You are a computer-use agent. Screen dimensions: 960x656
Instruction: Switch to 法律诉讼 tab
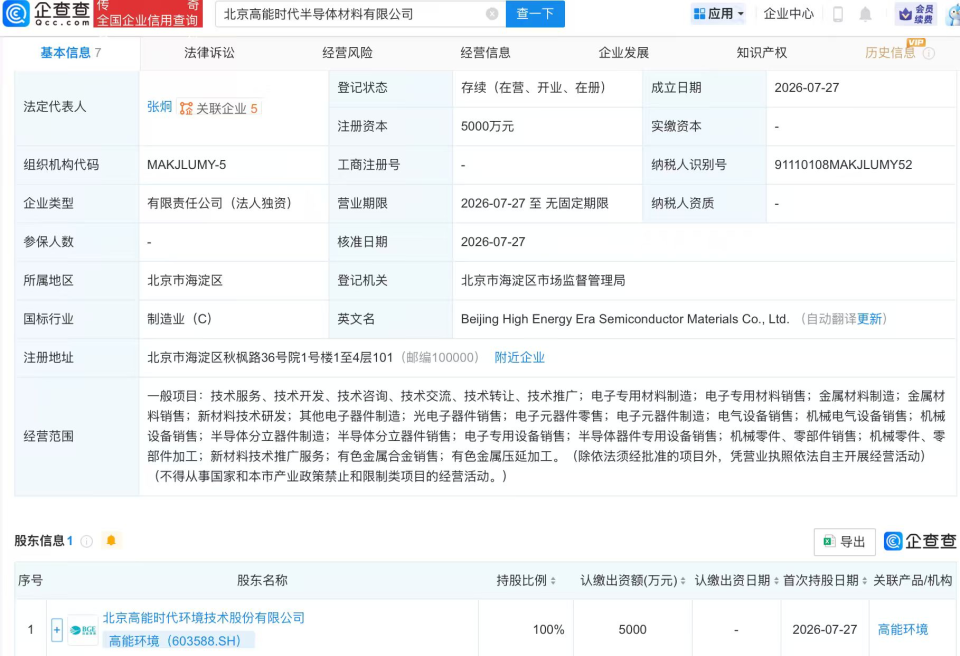tap(209, 53)
